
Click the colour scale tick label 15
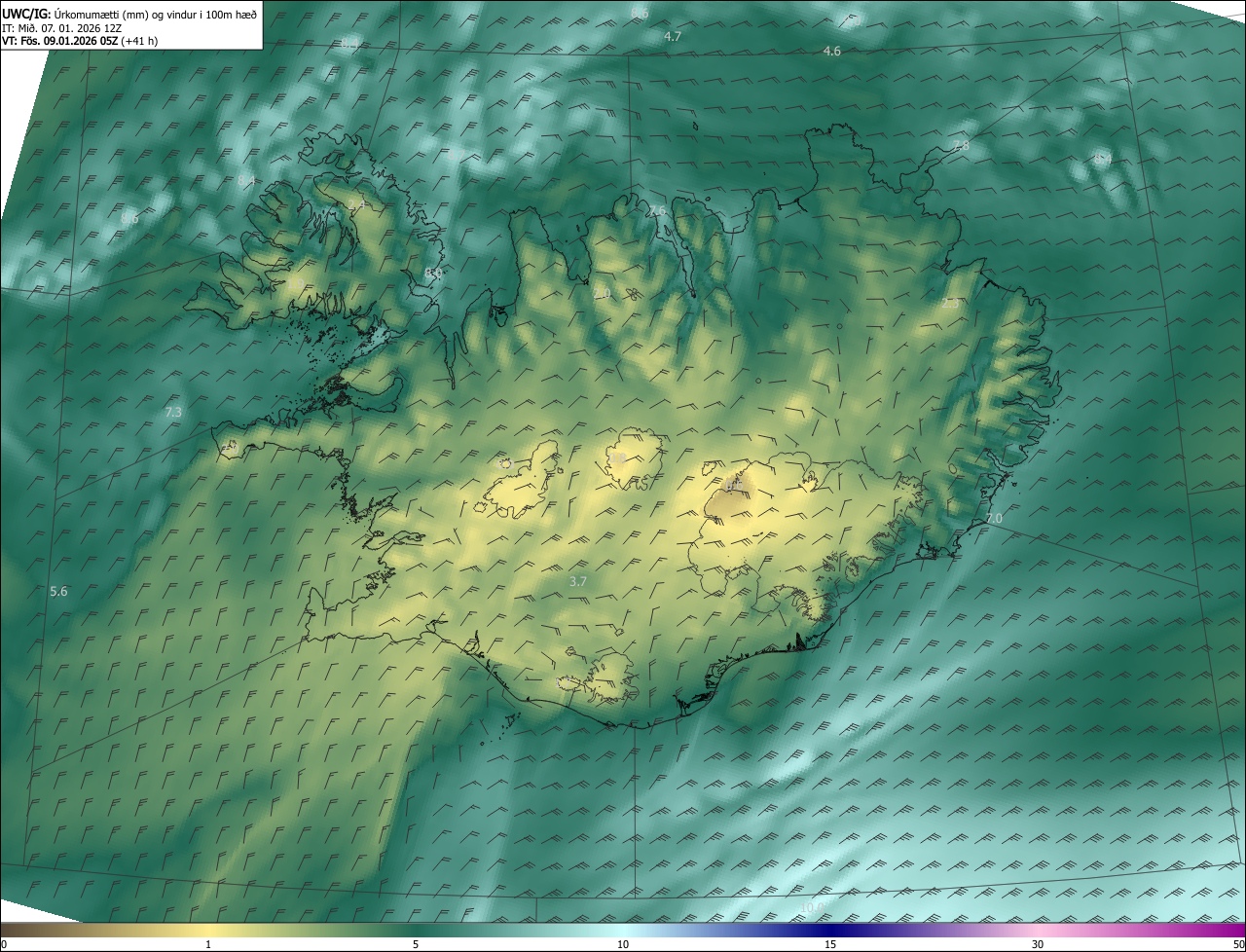point(830,944)
